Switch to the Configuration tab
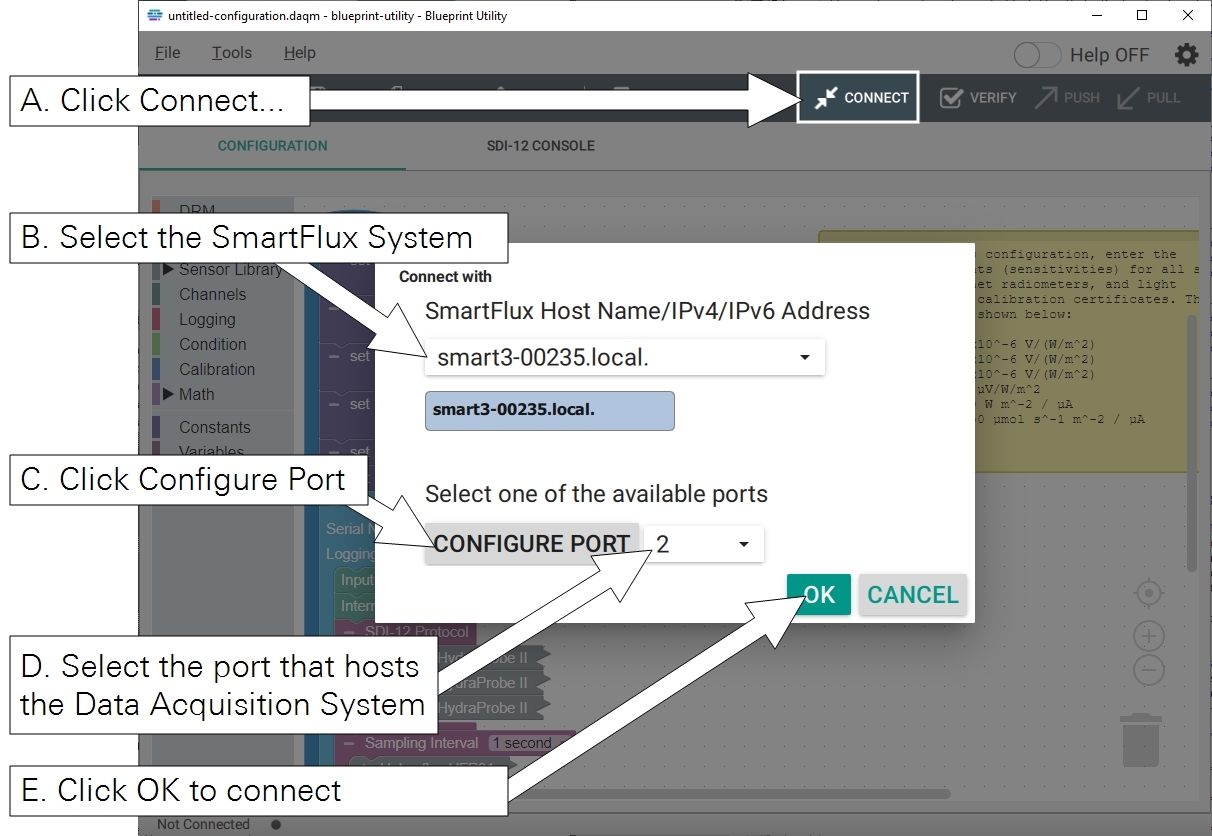Screen dimensions: 1212x836 pyautogui.click(x=273, y=146)
